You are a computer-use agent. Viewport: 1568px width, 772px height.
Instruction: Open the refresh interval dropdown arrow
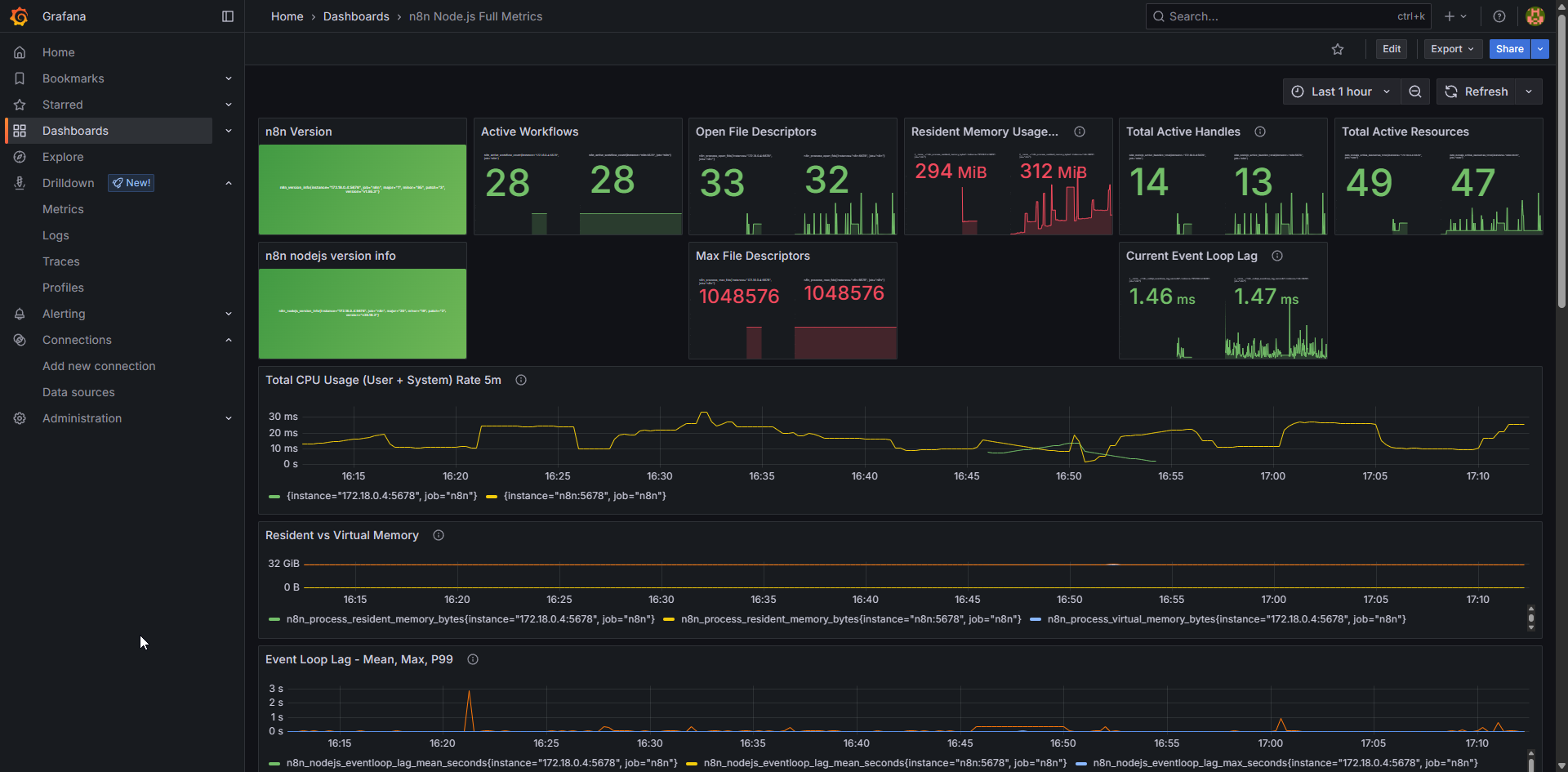[1529, 91]
